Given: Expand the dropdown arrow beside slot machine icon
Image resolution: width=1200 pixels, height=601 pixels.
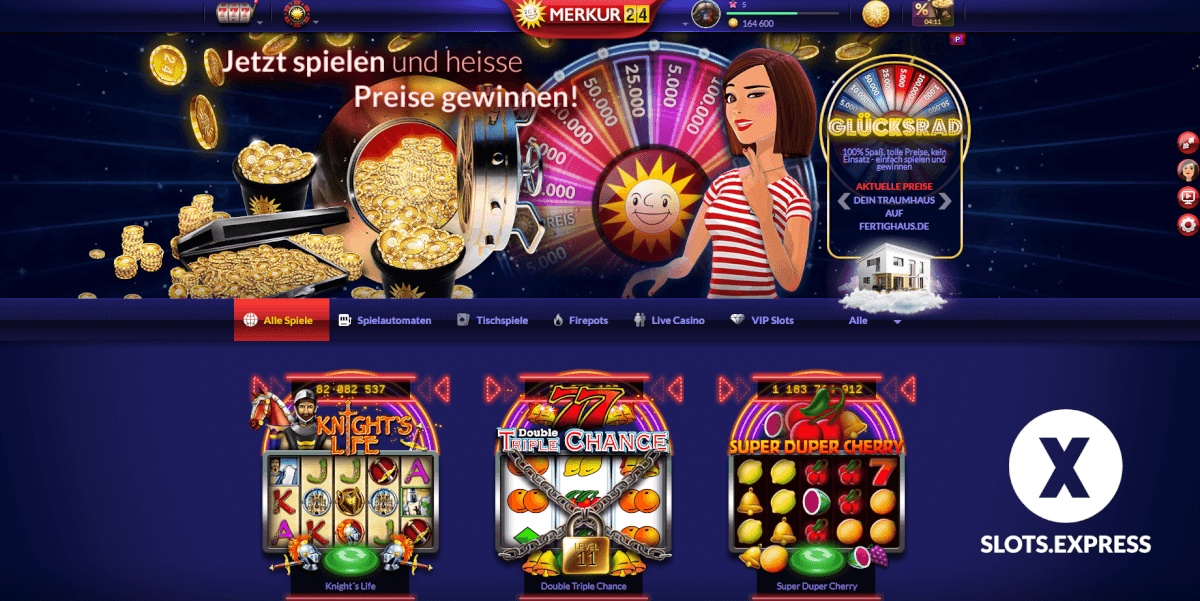Looking at the screenshot, I should [260, 20].
